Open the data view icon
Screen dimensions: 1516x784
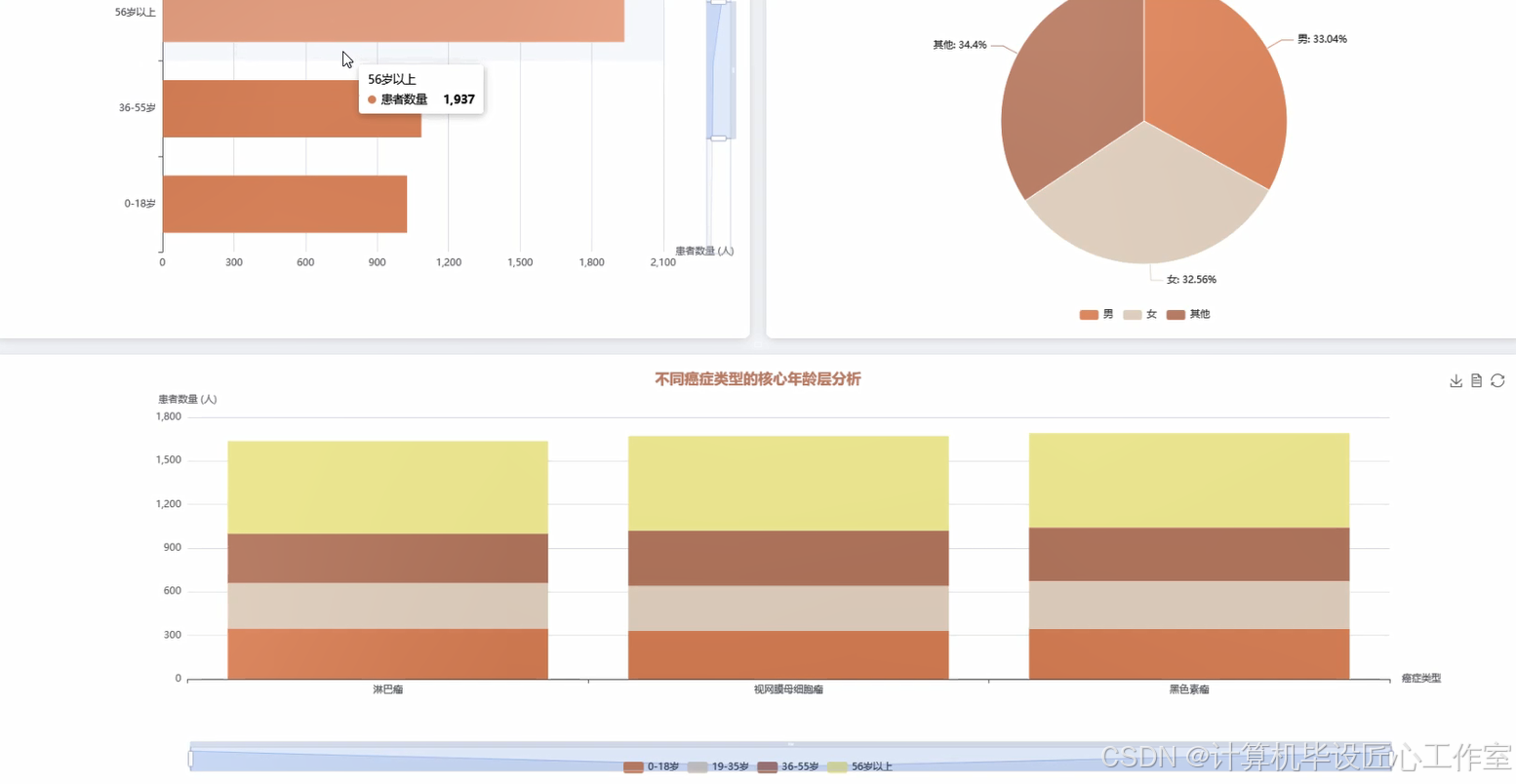click(1476, 381)
